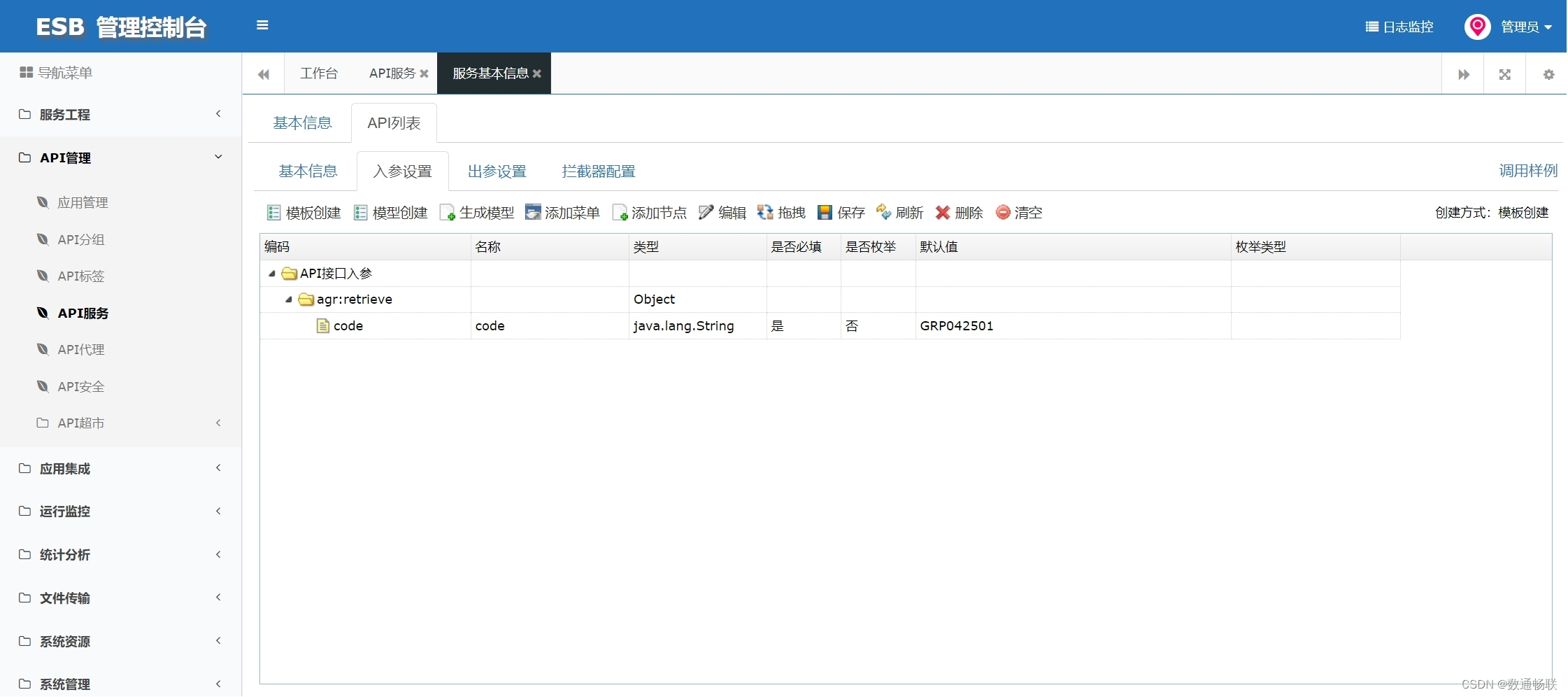This screenshot has height=697, width=1568.
Task: Toggle the sidebar hamburger menu icon
Action: pyautogui.click(x=262, y=25)
